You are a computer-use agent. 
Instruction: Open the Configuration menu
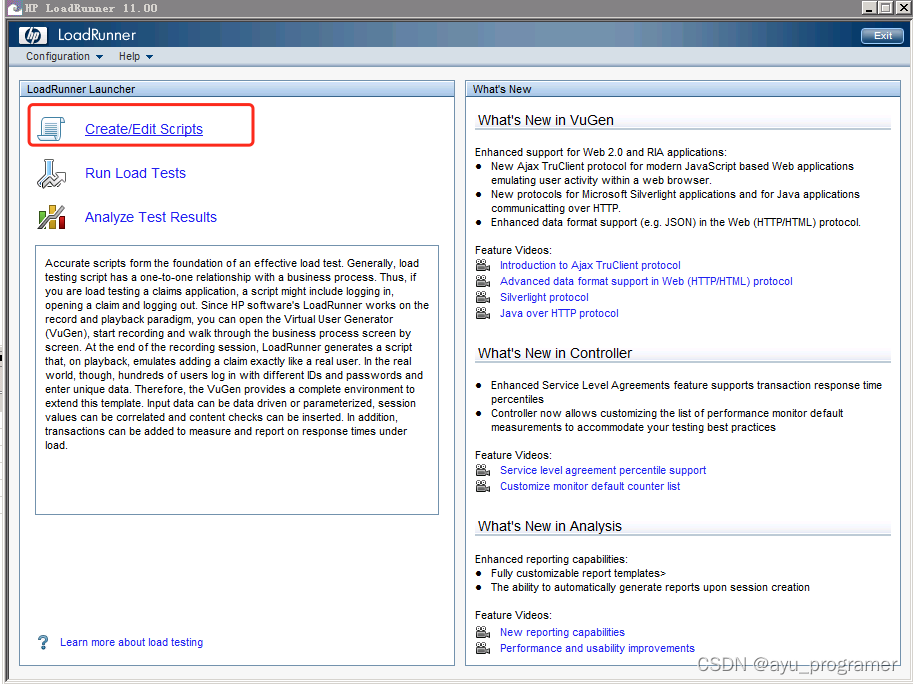click(x=64, y=56)
